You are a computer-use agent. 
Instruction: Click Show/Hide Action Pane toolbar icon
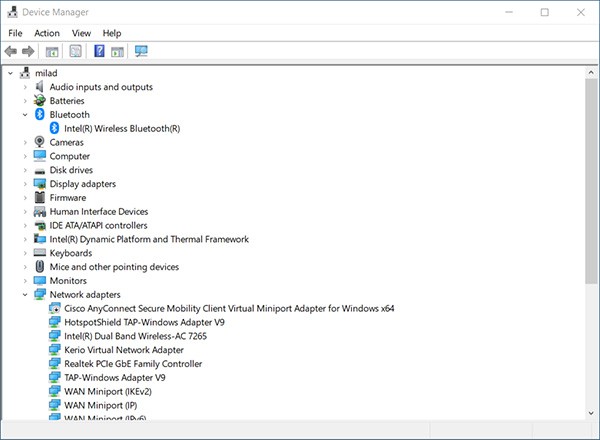[x=117, y=51]
